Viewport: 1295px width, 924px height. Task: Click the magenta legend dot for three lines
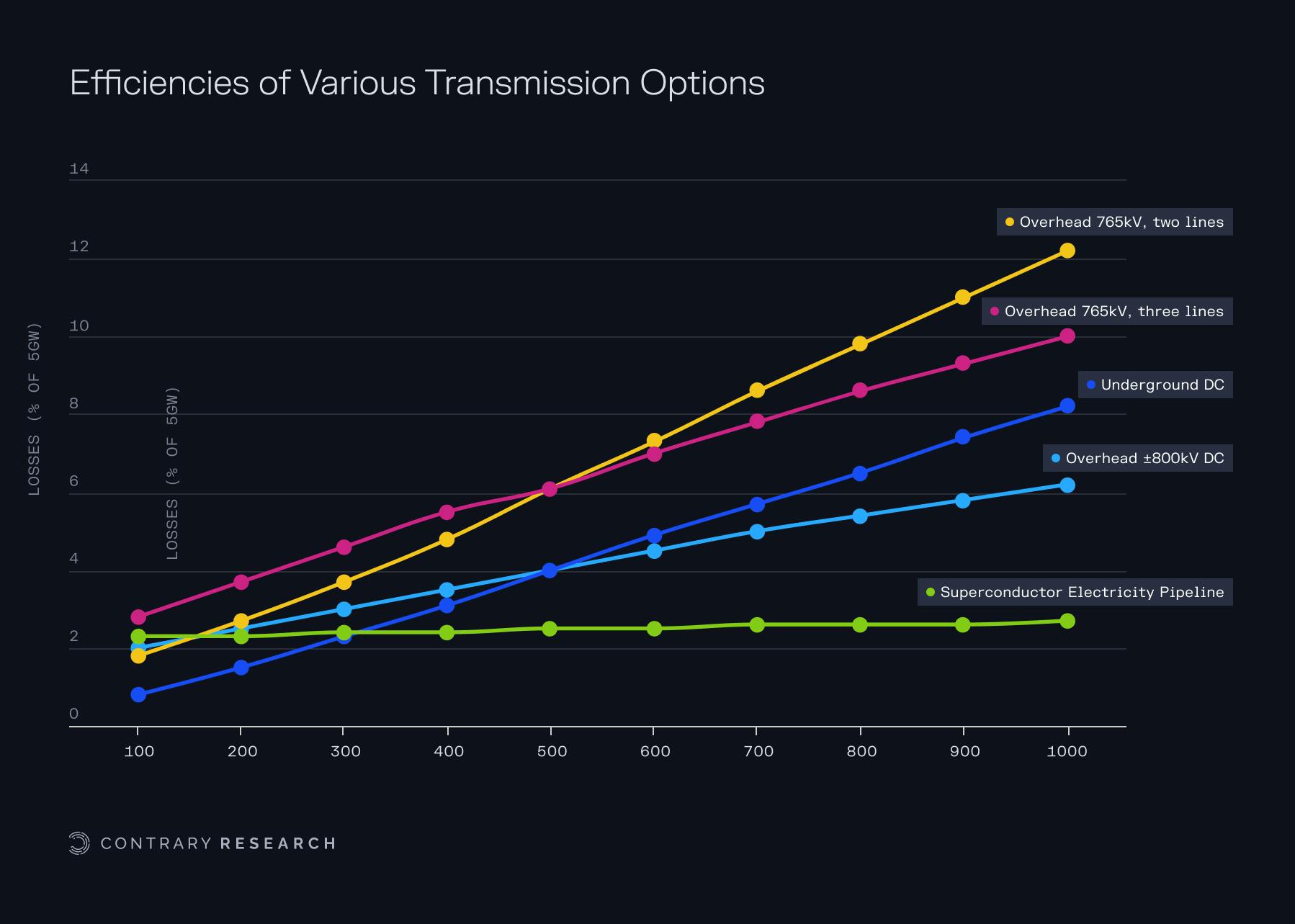pos(994,311)
